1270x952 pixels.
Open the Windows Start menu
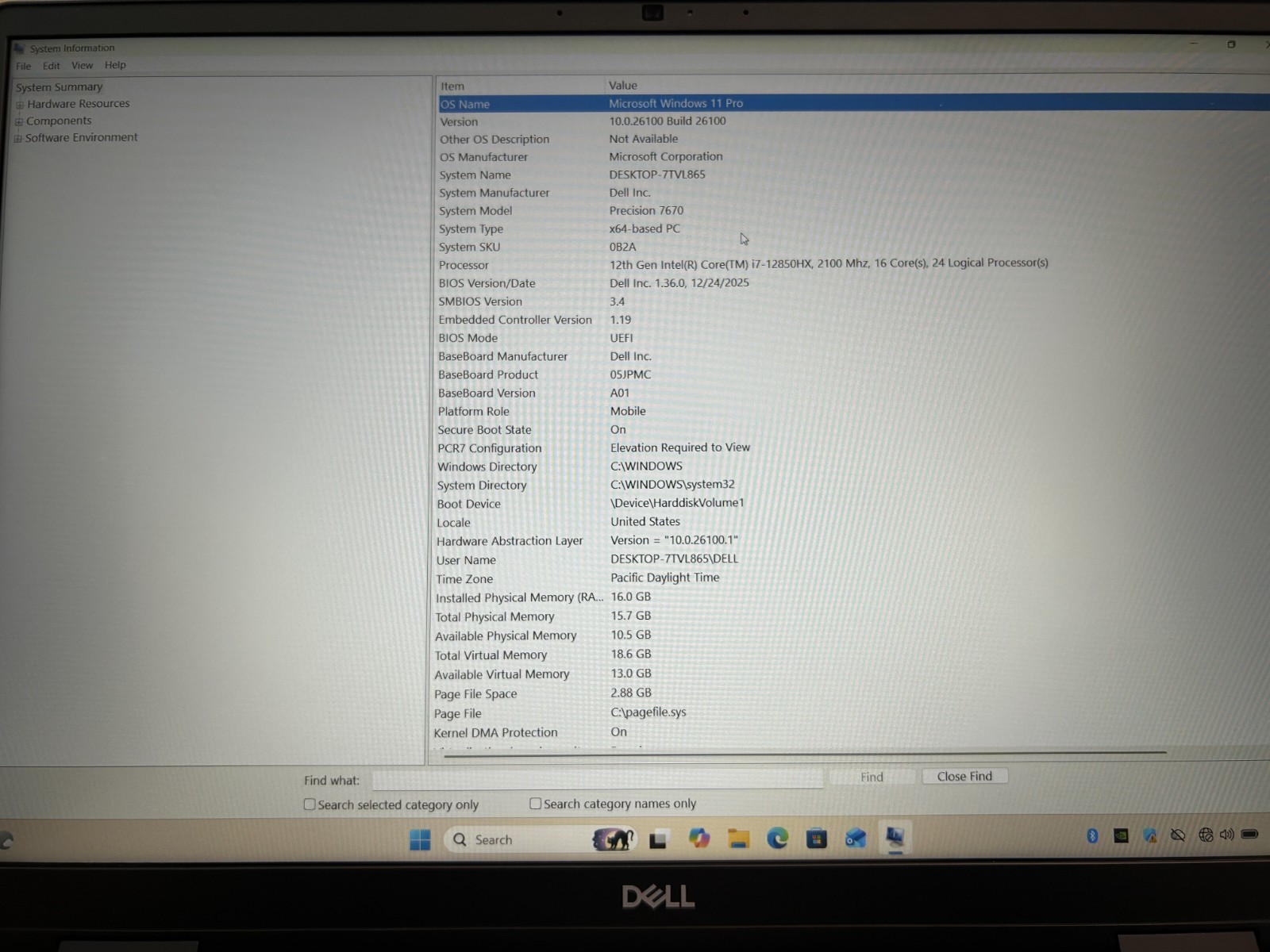[420, 839]
